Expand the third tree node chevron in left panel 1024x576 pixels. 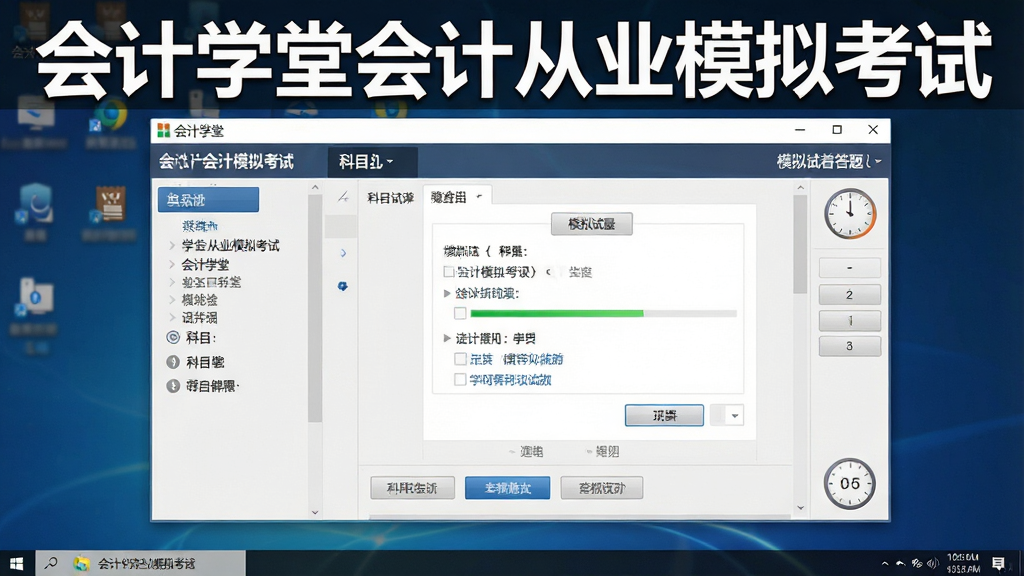pyautogui.click(x=172, y=282)
